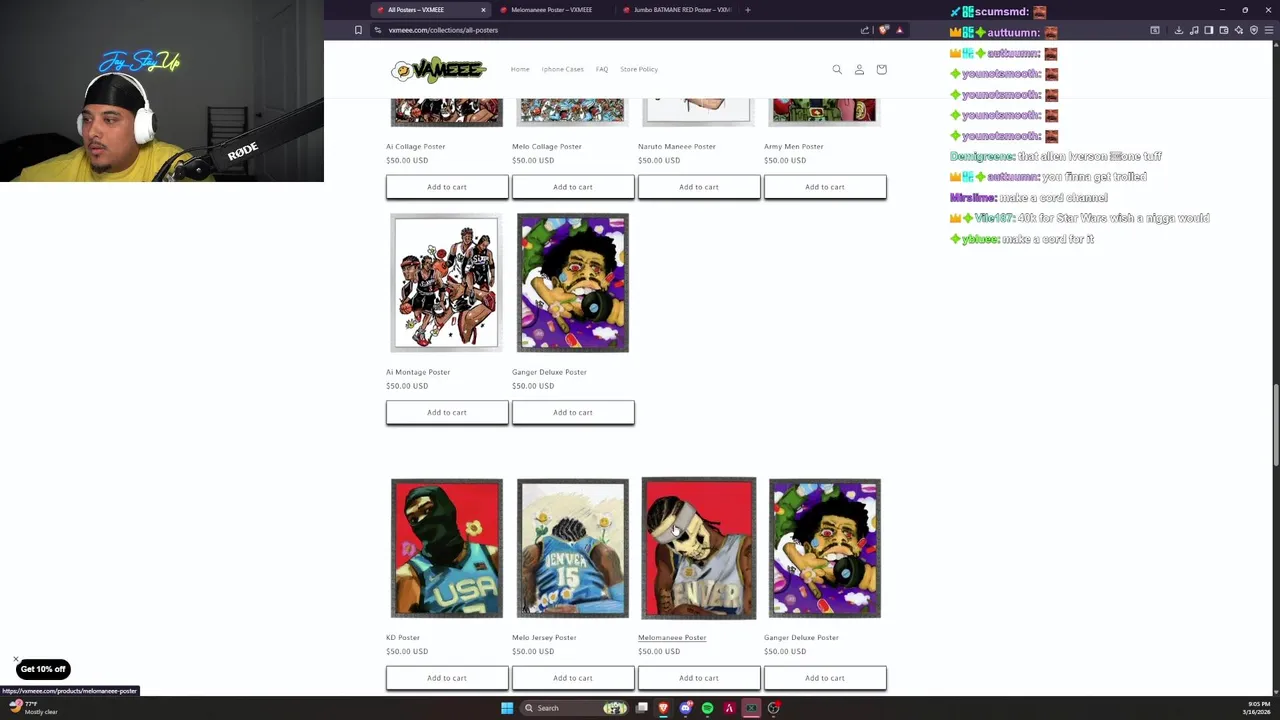Add Melo Collage Poster to cart

573,187
